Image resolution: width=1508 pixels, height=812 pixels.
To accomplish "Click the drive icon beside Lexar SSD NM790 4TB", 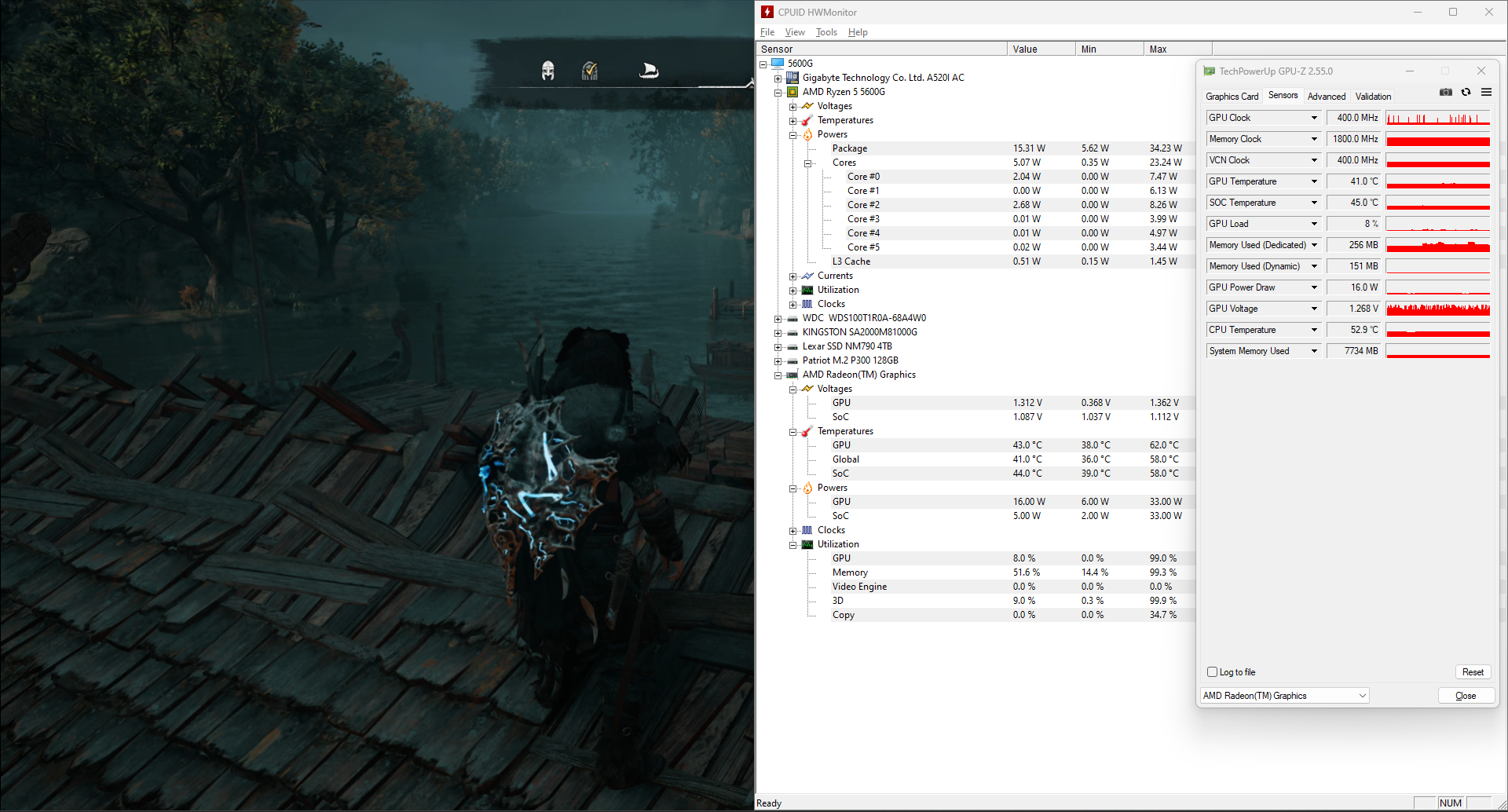I will [792, 346].
